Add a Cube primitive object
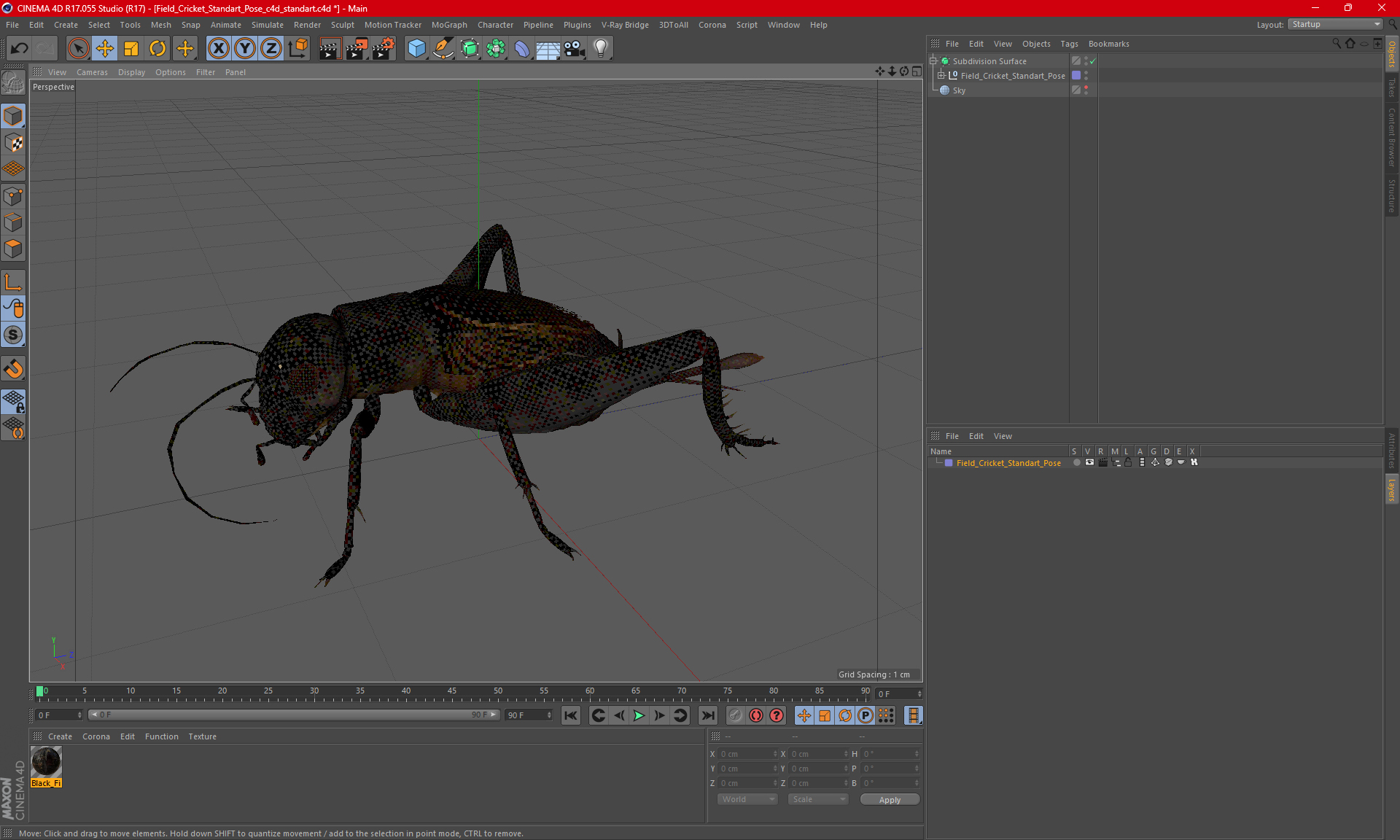 (416, 48)
